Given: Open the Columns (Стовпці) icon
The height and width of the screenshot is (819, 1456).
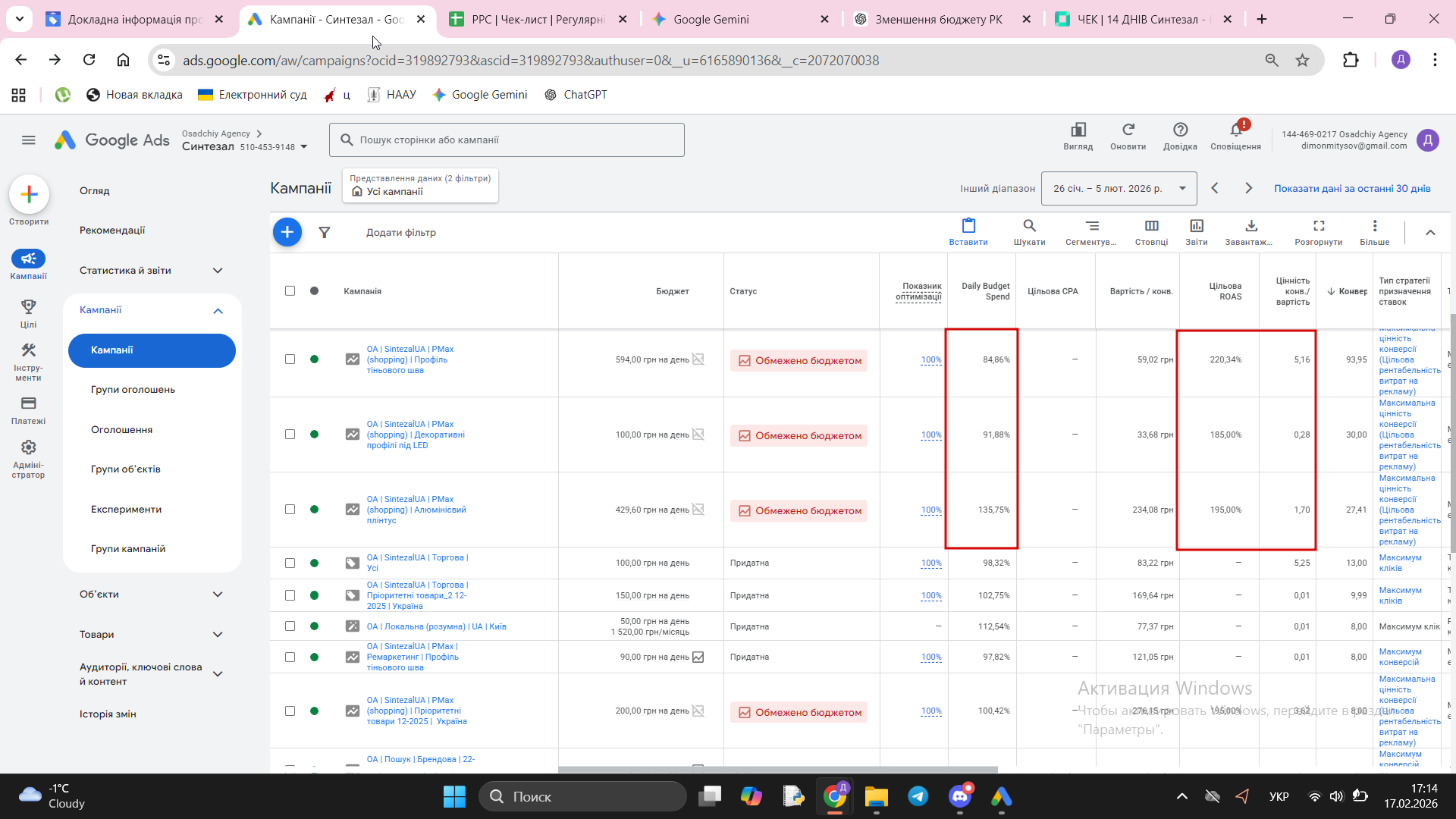Looking at the screenshot, I should click(x=1151, y=227).
